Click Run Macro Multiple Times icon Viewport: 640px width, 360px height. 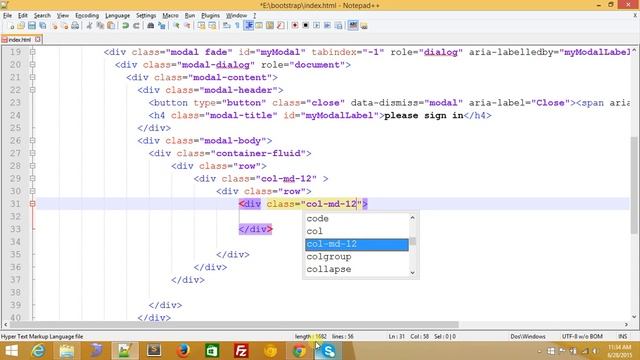(x=327, y=26)
